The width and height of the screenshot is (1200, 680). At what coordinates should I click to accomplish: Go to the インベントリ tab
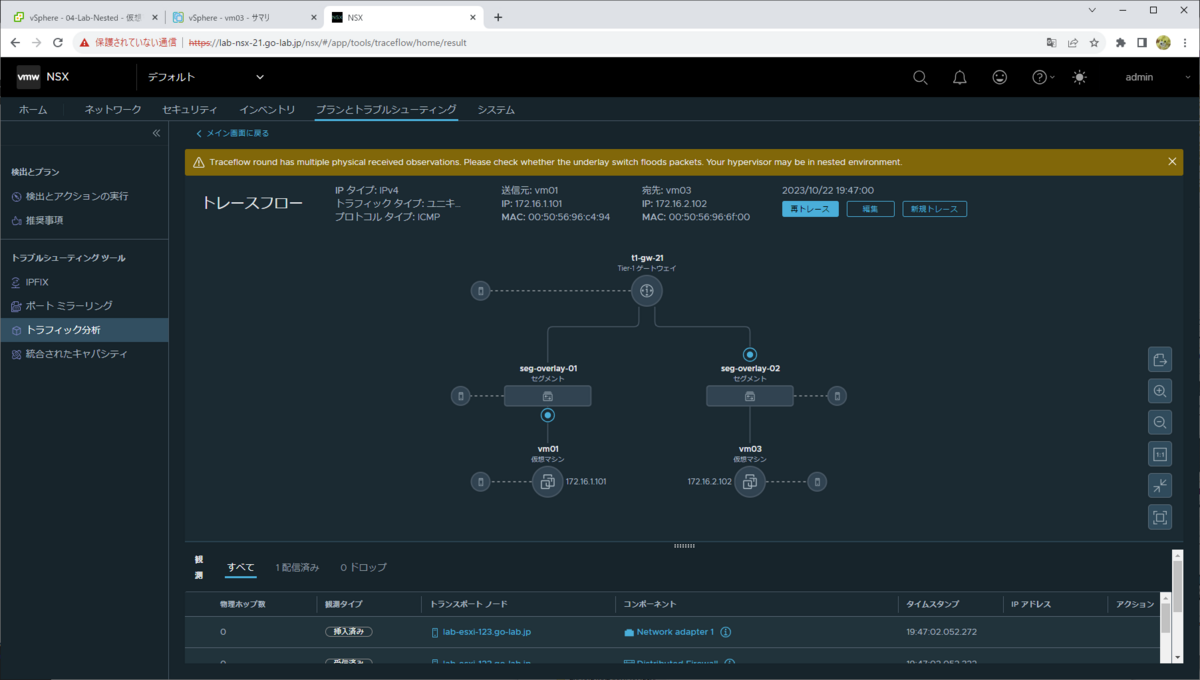click(267, 110)
